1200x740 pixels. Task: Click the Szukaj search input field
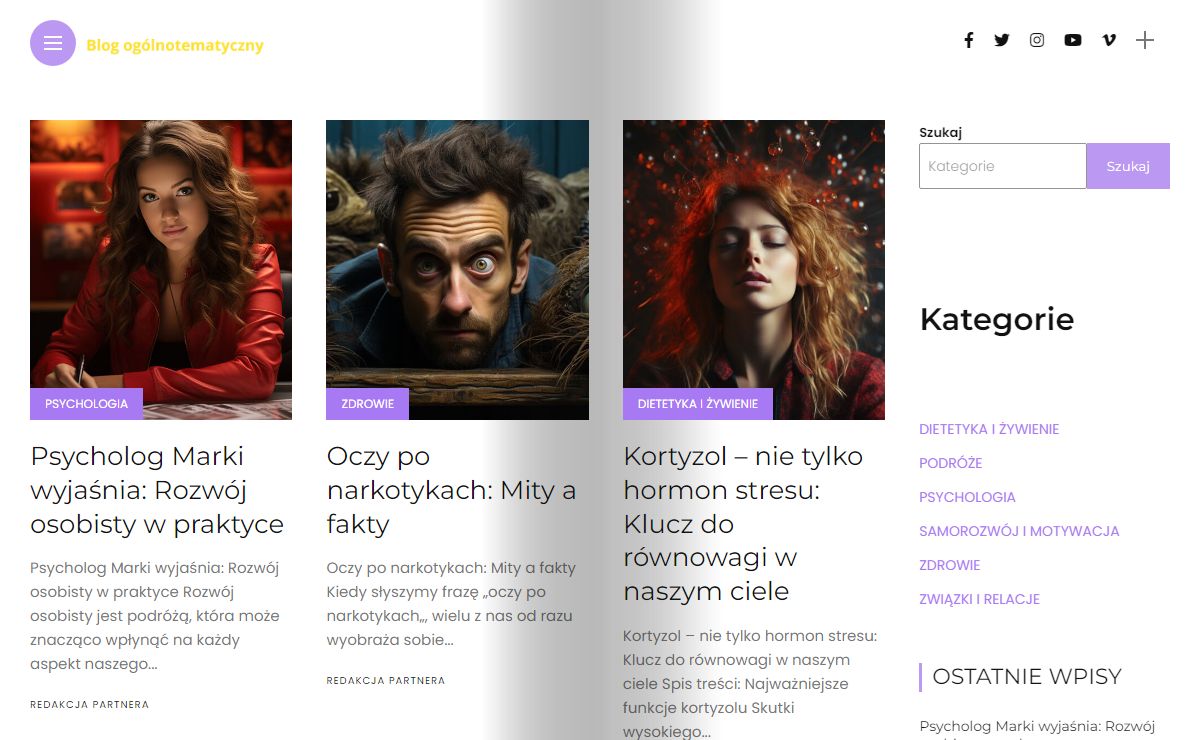(x=1003, y=166)
